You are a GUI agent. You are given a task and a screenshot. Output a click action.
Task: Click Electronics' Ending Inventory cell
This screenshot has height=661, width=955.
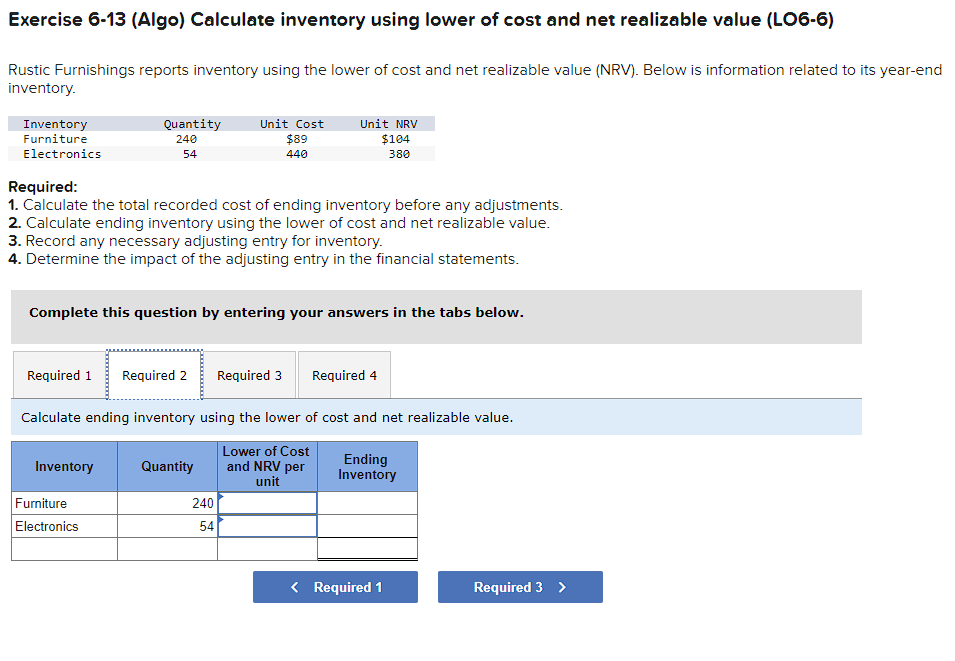tap(366, 526)
